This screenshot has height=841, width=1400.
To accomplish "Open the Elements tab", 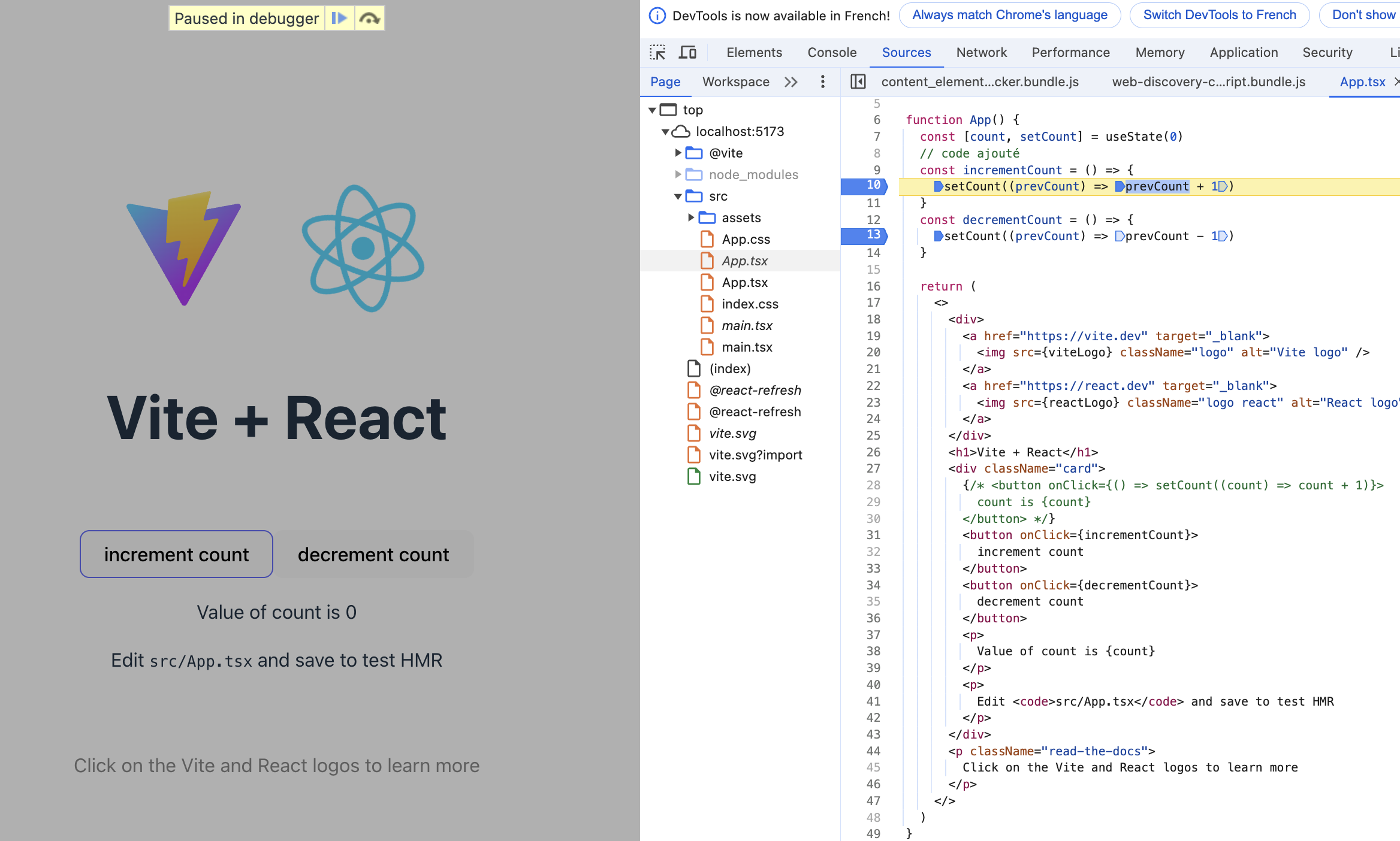I will pyautogui.click(x=754, y=53).
